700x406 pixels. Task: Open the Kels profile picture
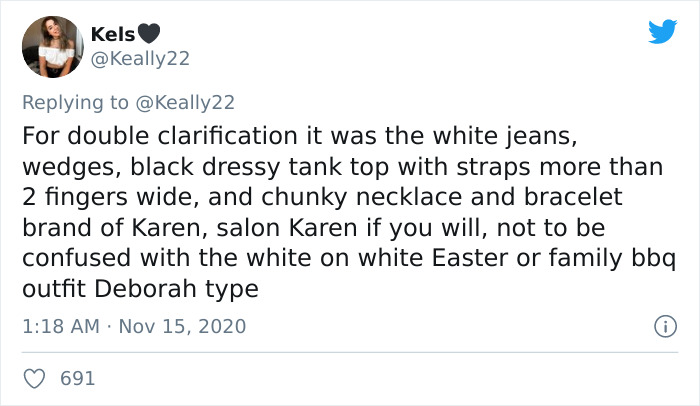click(x=51, y=47)
